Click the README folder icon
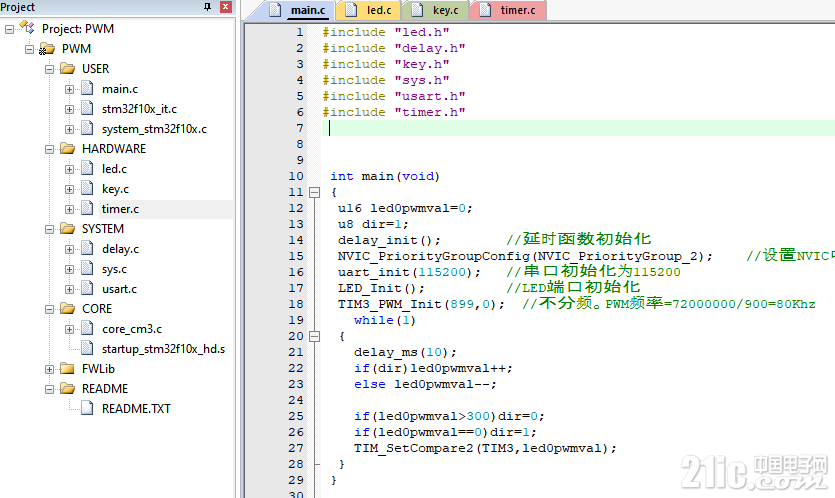Screen dimensions: 835x498 tap(68, 388)
